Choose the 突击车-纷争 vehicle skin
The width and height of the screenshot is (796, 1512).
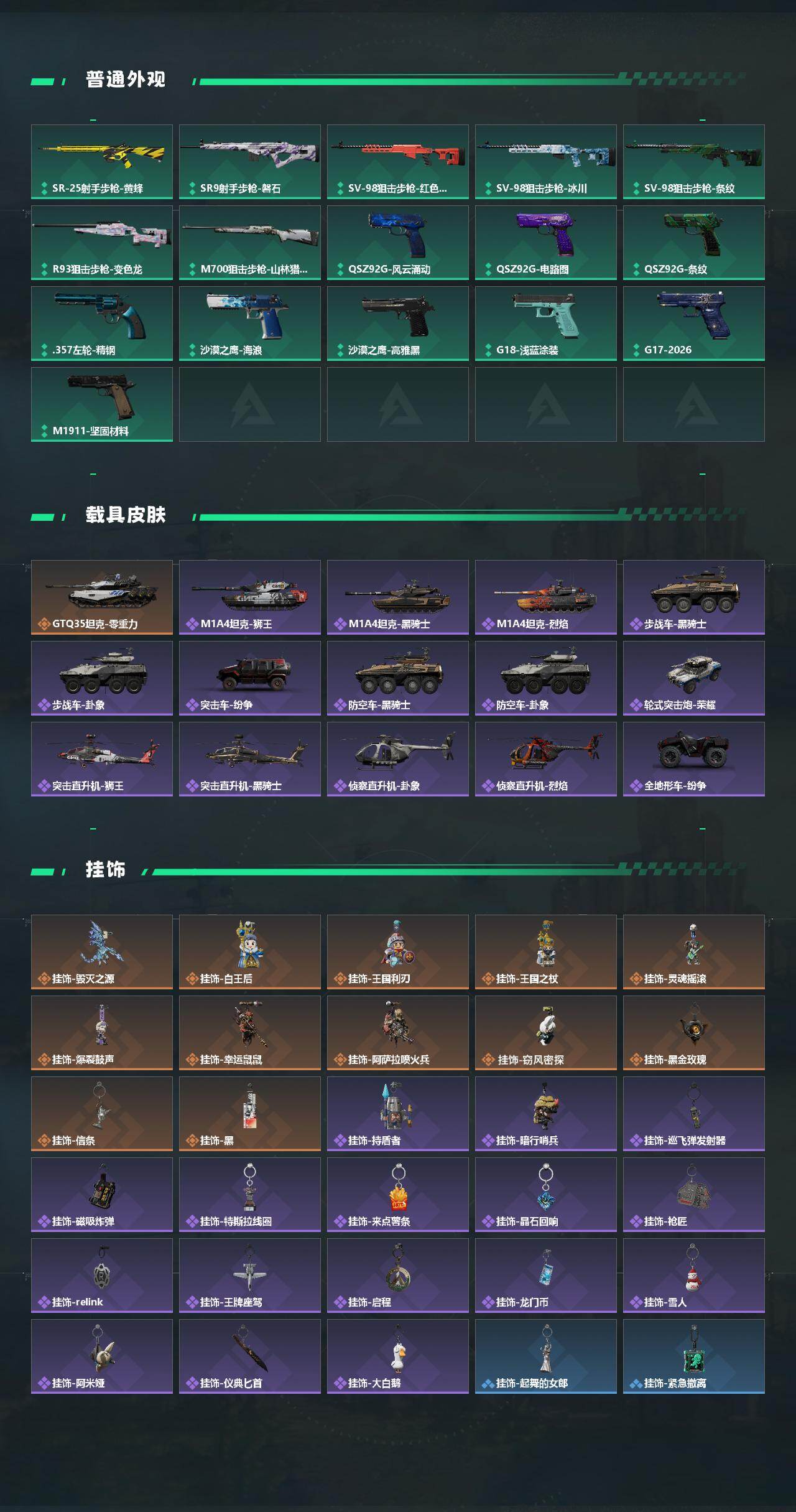pos(250,678)
